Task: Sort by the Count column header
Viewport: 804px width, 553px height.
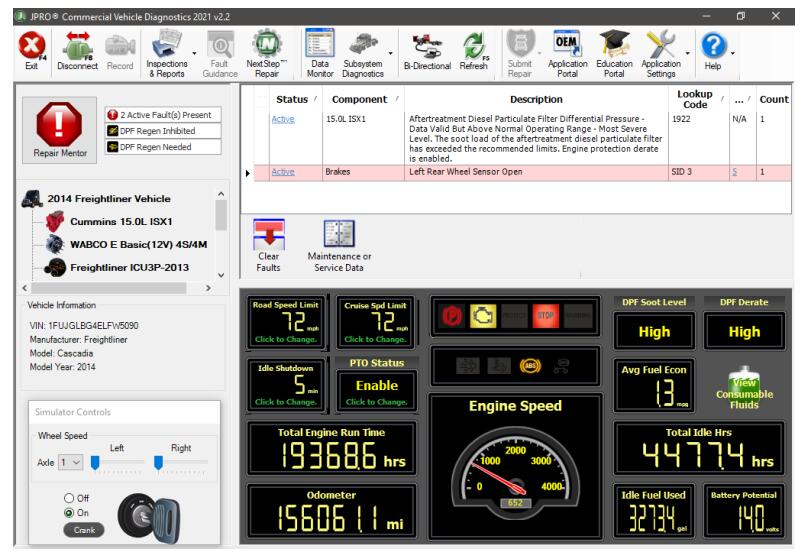Action: pyautogui.click(x=774, y=100)
